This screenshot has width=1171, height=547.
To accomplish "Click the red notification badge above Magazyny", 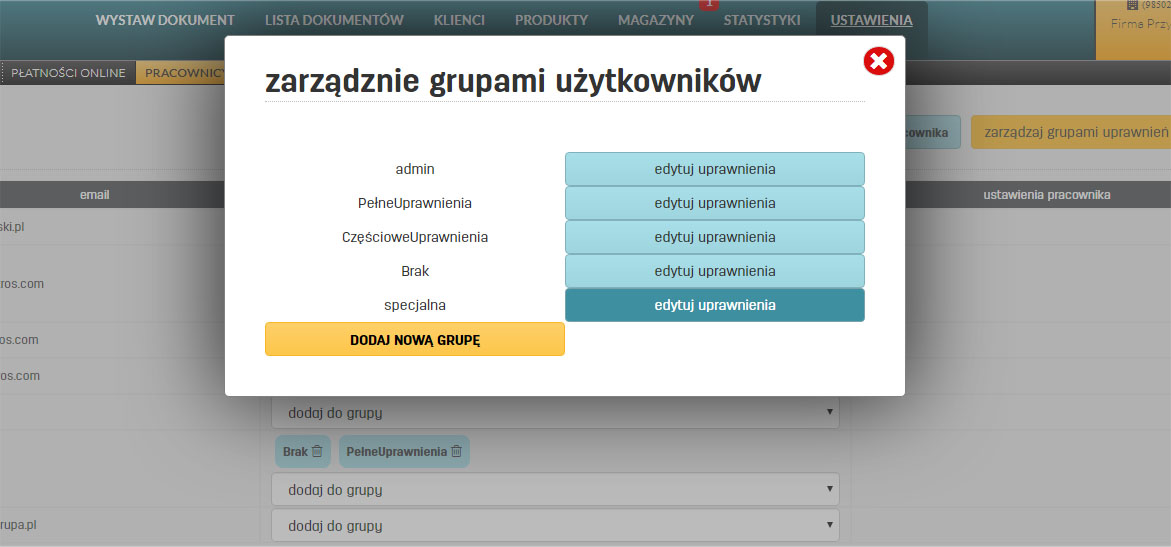I will pyautogui.click(x=709, y=4).
